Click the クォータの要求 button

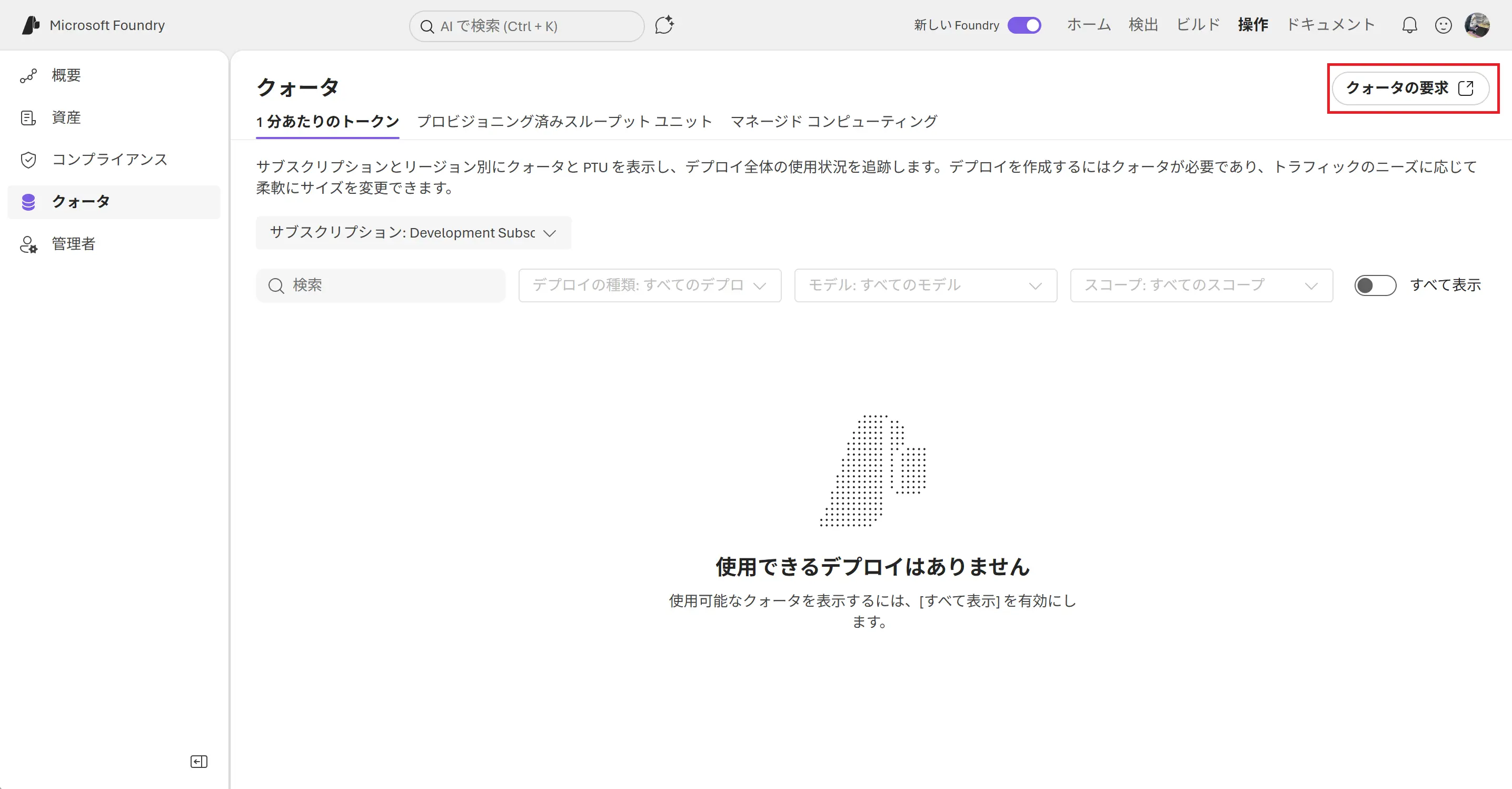tap(1410, 88)
